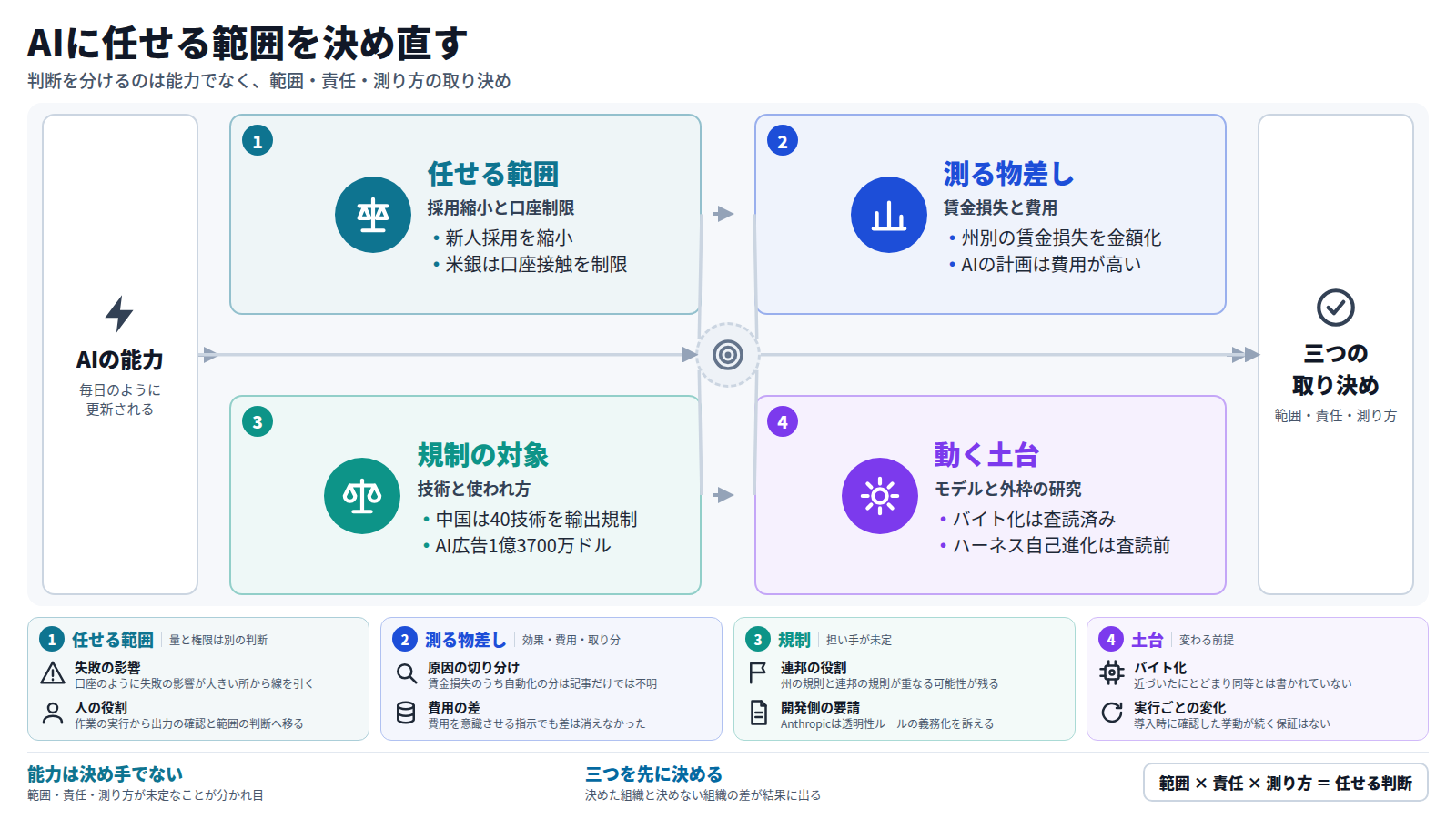Click the central target bullseye icon
This screenshot has height=819, width=1456.
point(728,355)
